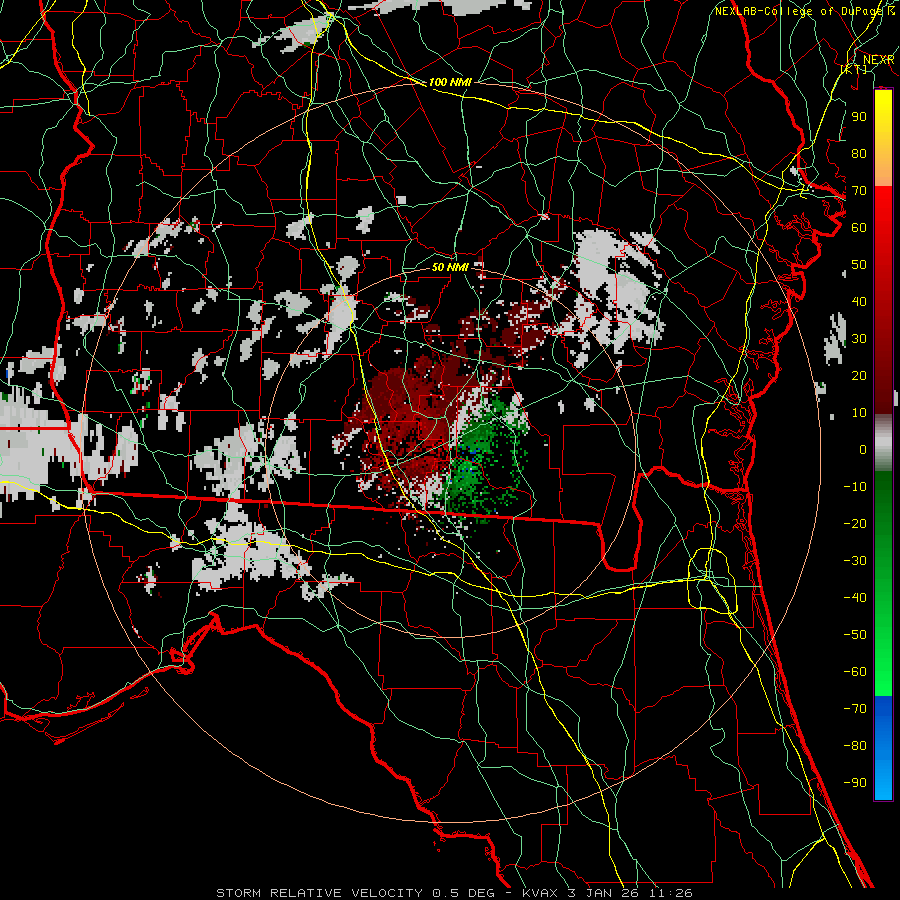Image resolution: width=900 pixels, height=900 pixels.
Task: Click the '-50' label on the velocity scale
Action: 855,634
